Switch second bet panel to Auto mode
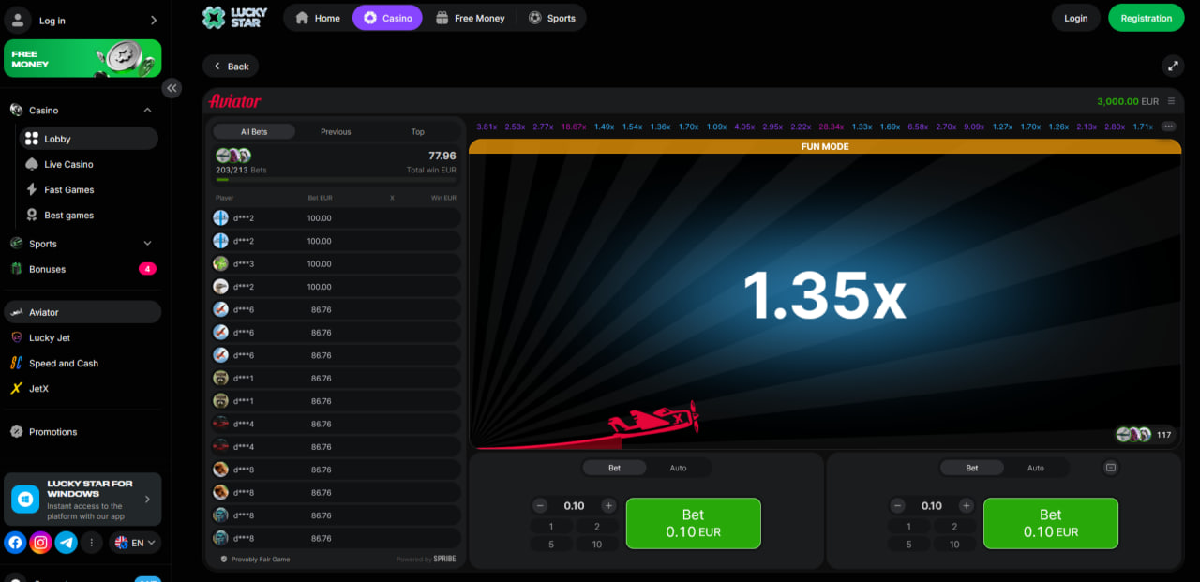 (1036, 467)
